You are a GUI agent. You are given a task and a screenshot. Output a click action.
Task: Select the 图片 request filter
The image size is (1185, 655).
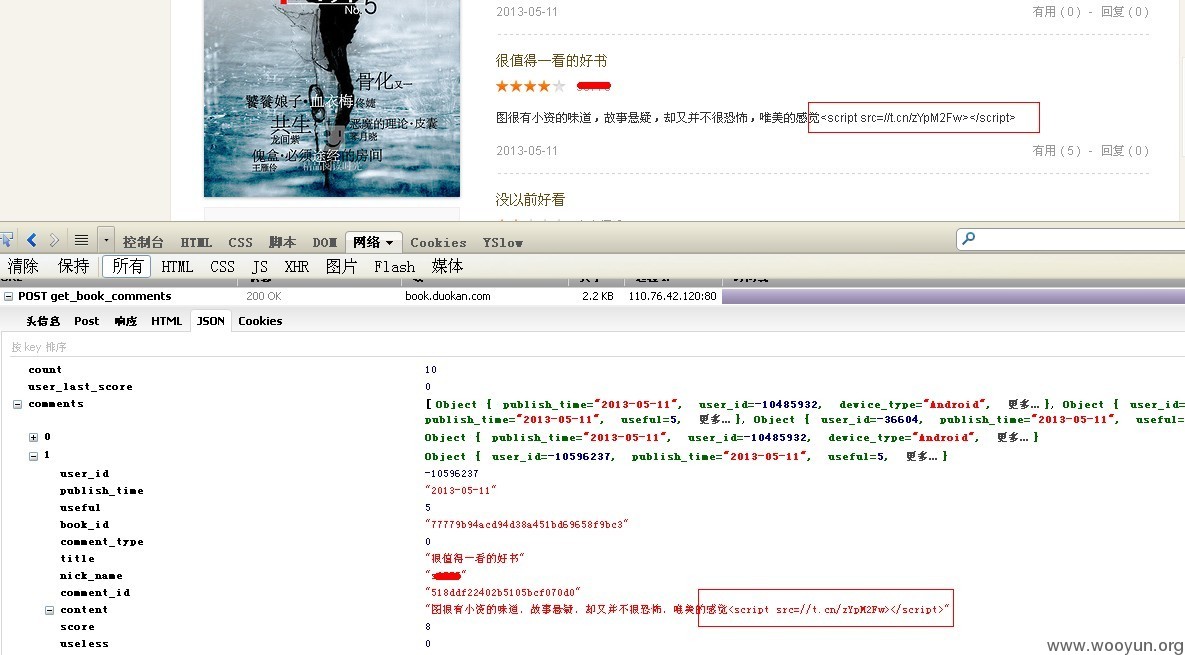(341, 266)
